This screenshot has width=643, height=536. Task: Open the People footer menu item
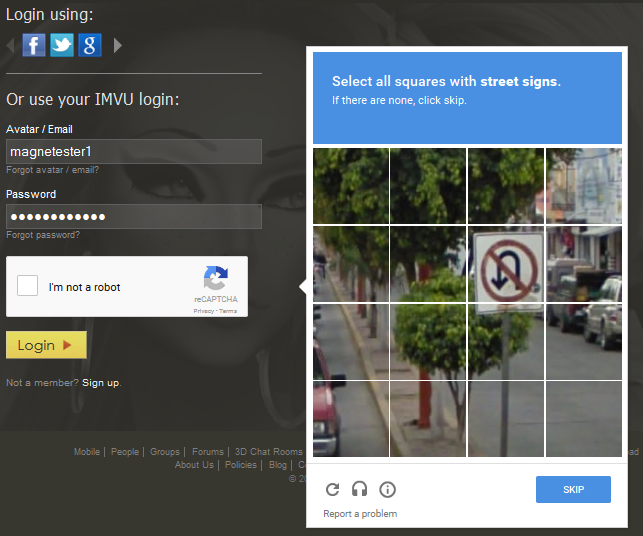click(125, 452)
